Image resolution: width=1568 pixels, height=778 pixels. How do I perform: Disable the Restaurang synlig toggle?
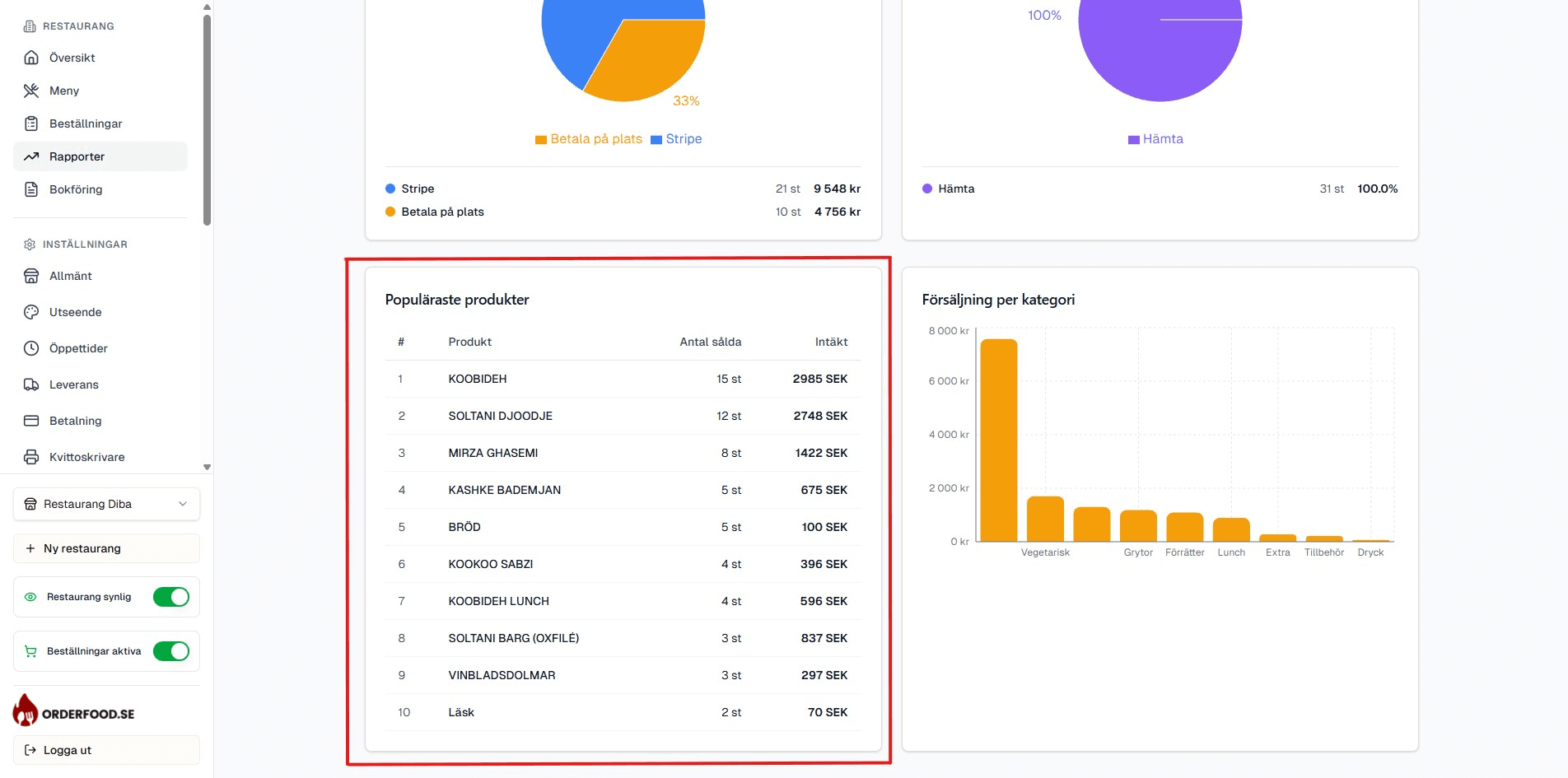click(170, 597)
